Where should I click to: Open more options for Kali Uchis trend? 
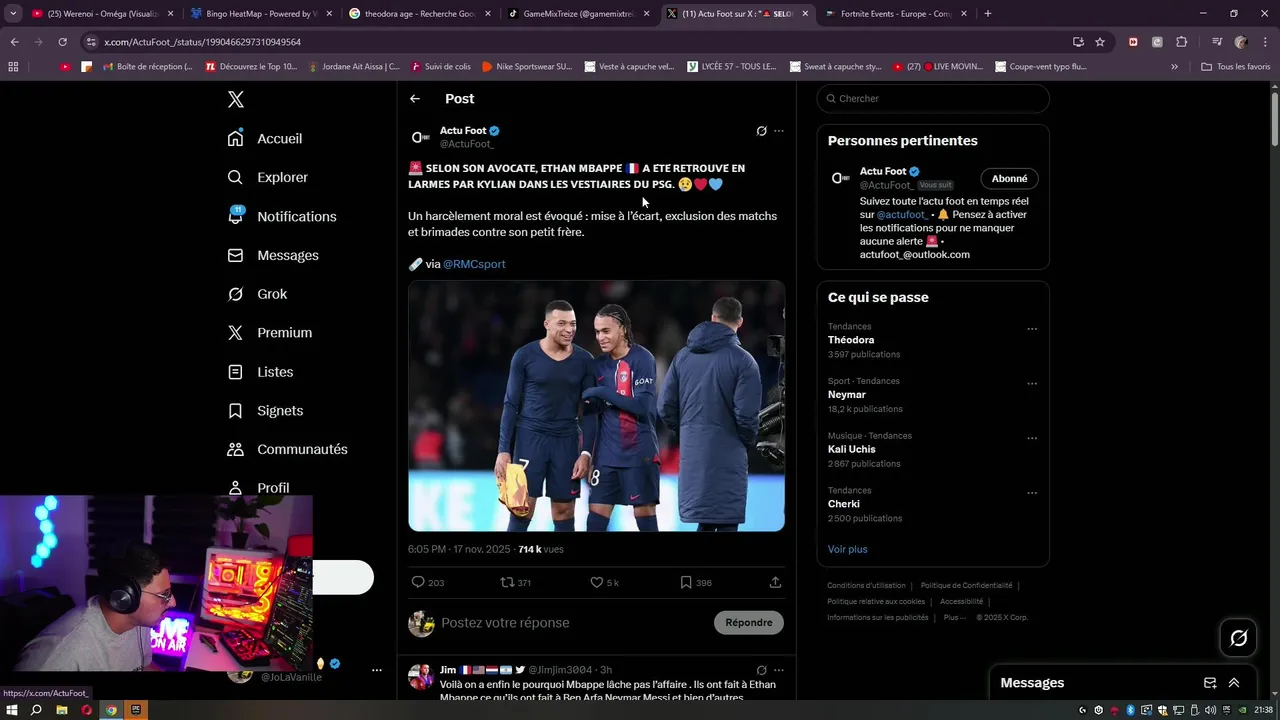pos(1032,438)
